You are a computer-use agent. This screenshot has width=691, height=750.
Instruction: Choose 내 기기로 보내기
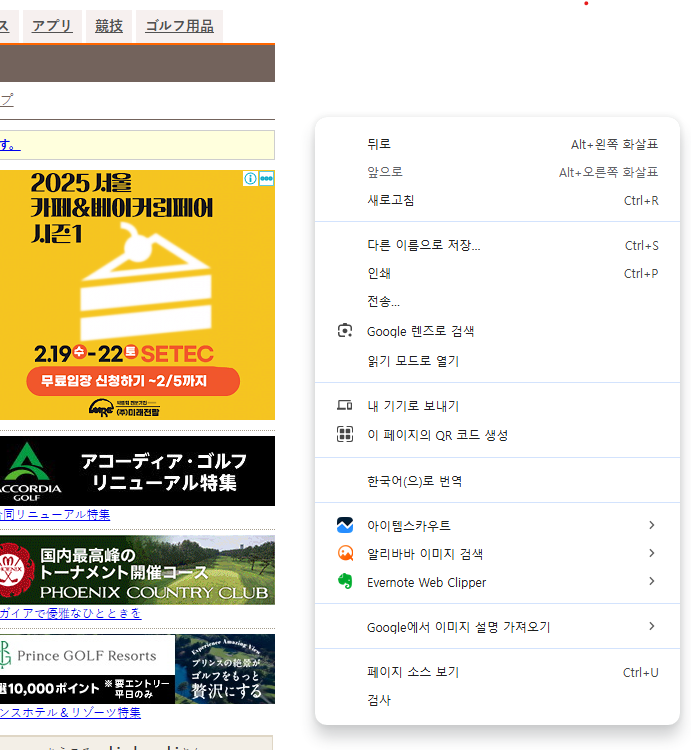coord(497,406)
